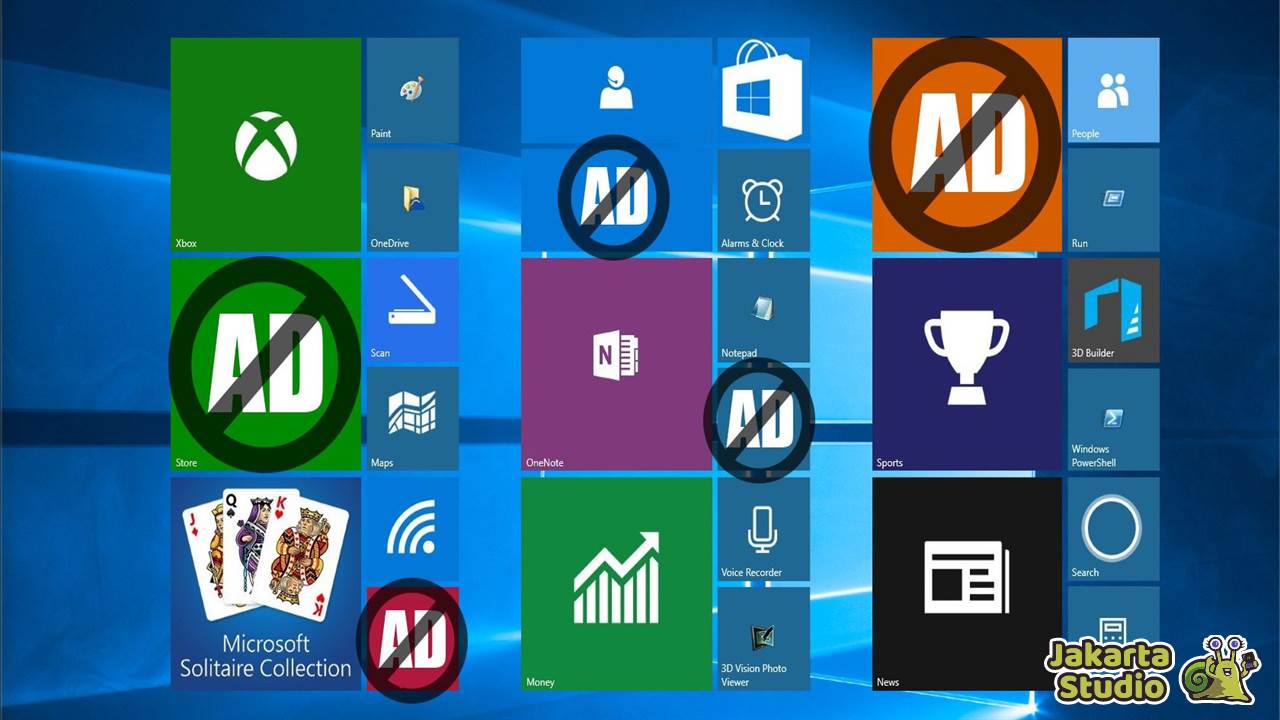
Task: Open the green Money tile
Action: [616, 583]
